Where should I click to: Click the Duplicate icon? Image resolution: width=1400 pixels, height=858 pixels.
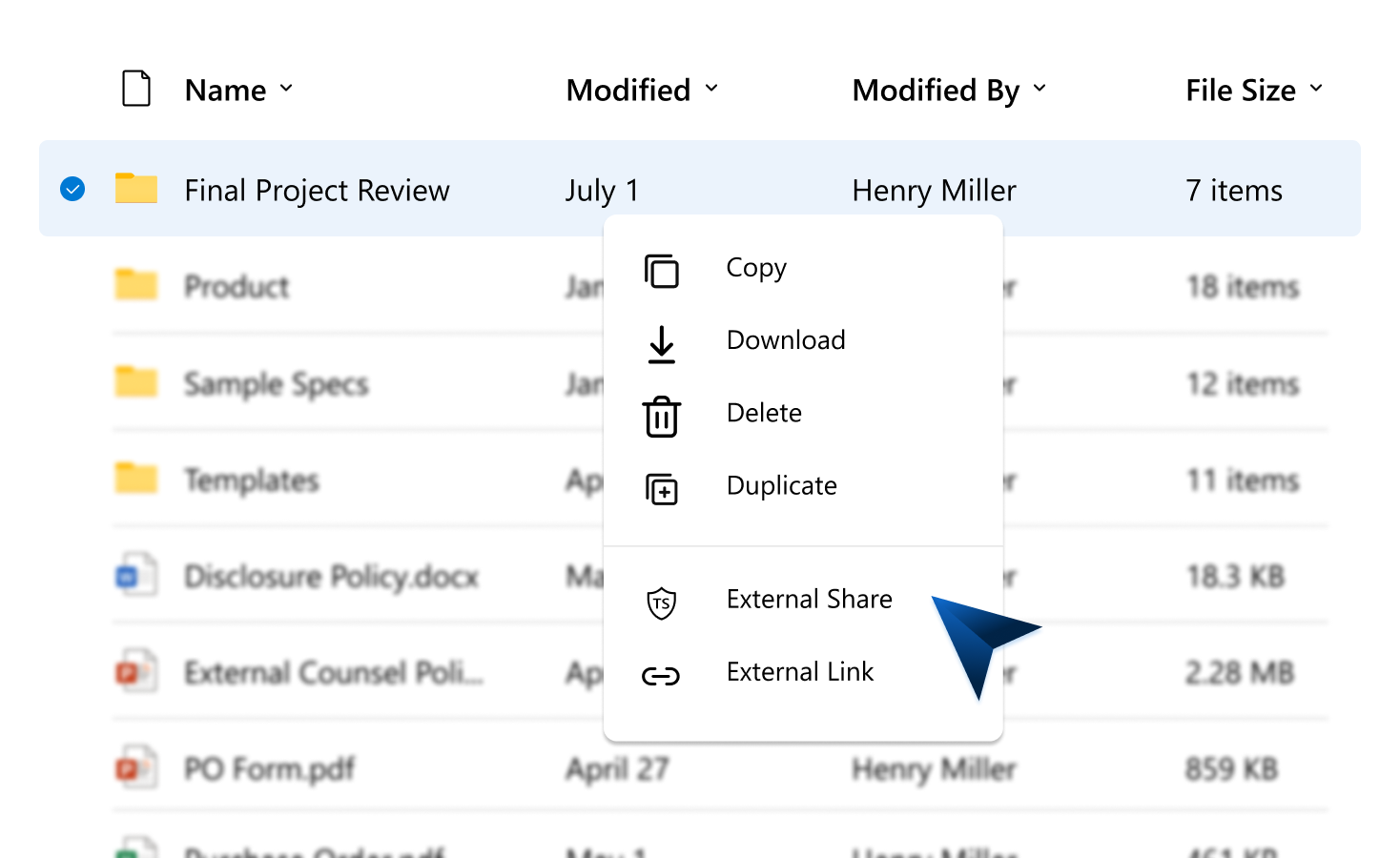pyautogui.click(x=661, y=489)
